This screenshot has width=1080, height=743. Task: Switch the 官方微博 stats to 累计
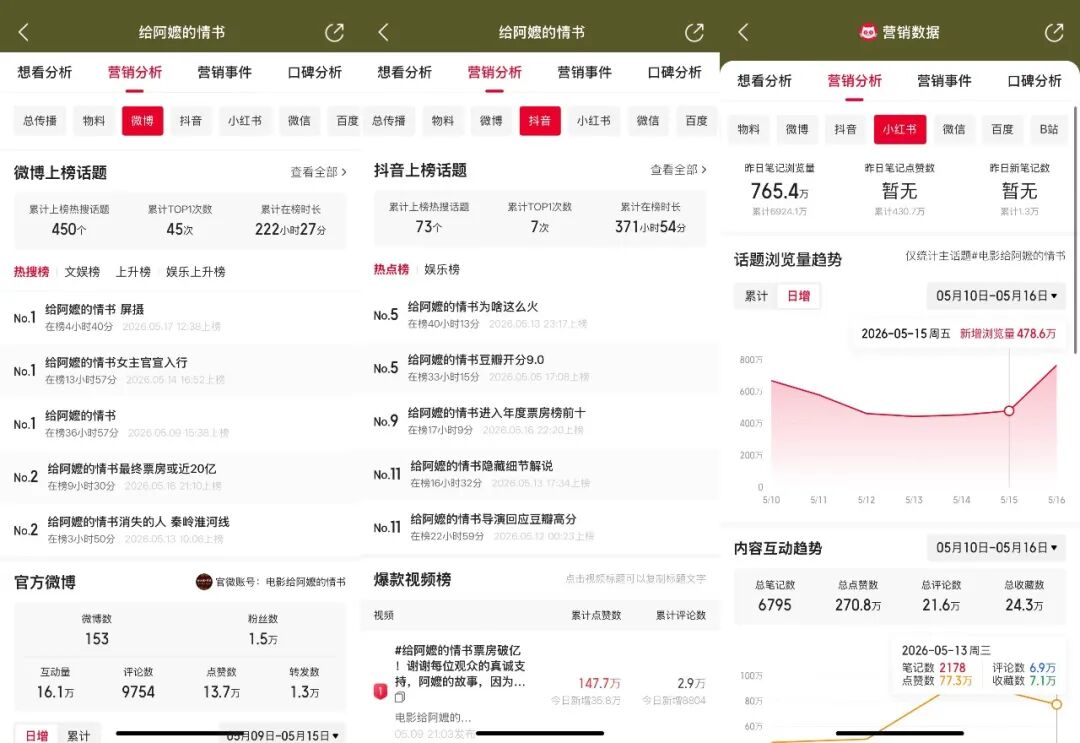point(78,735)
